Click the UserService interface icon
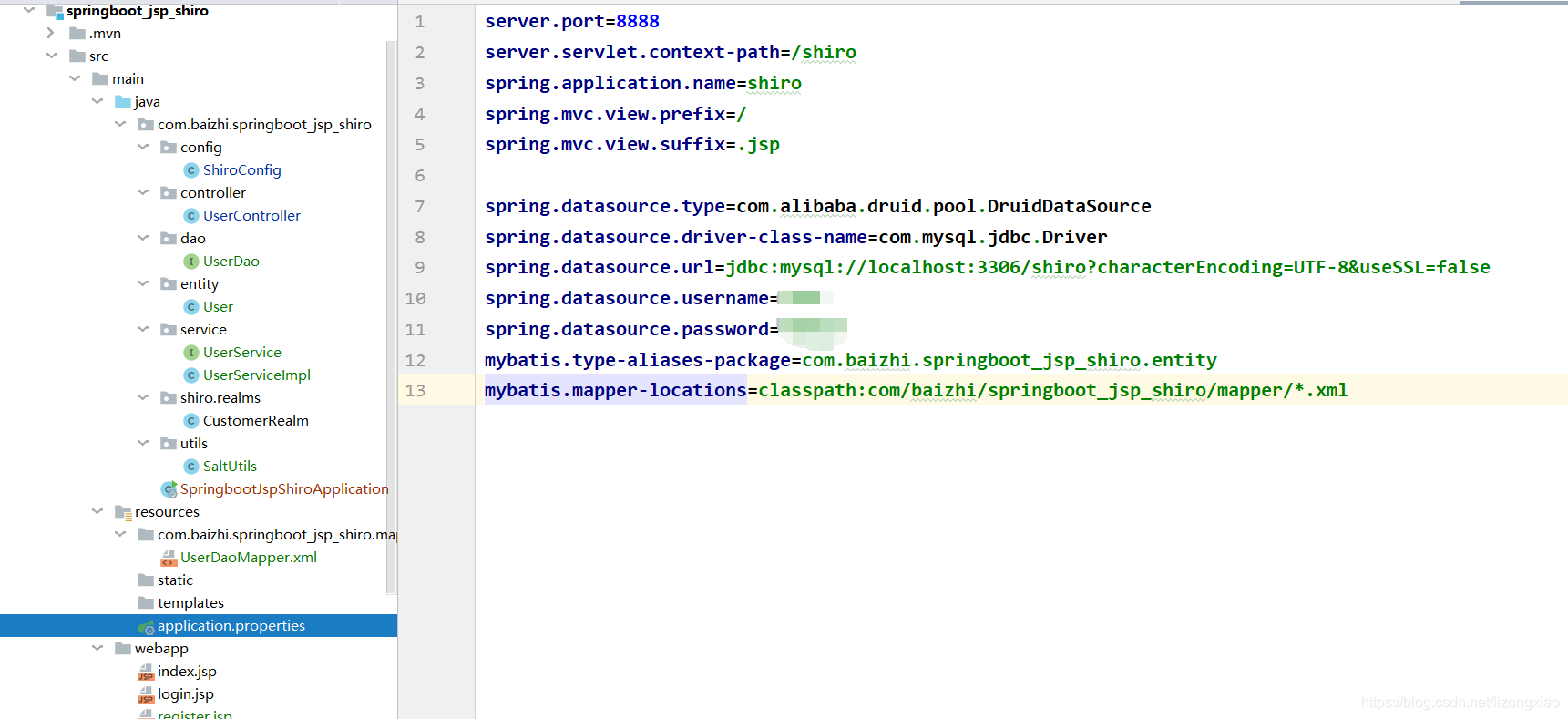Viewport: 1568px width, 719px height. click(x=191, y=353)
